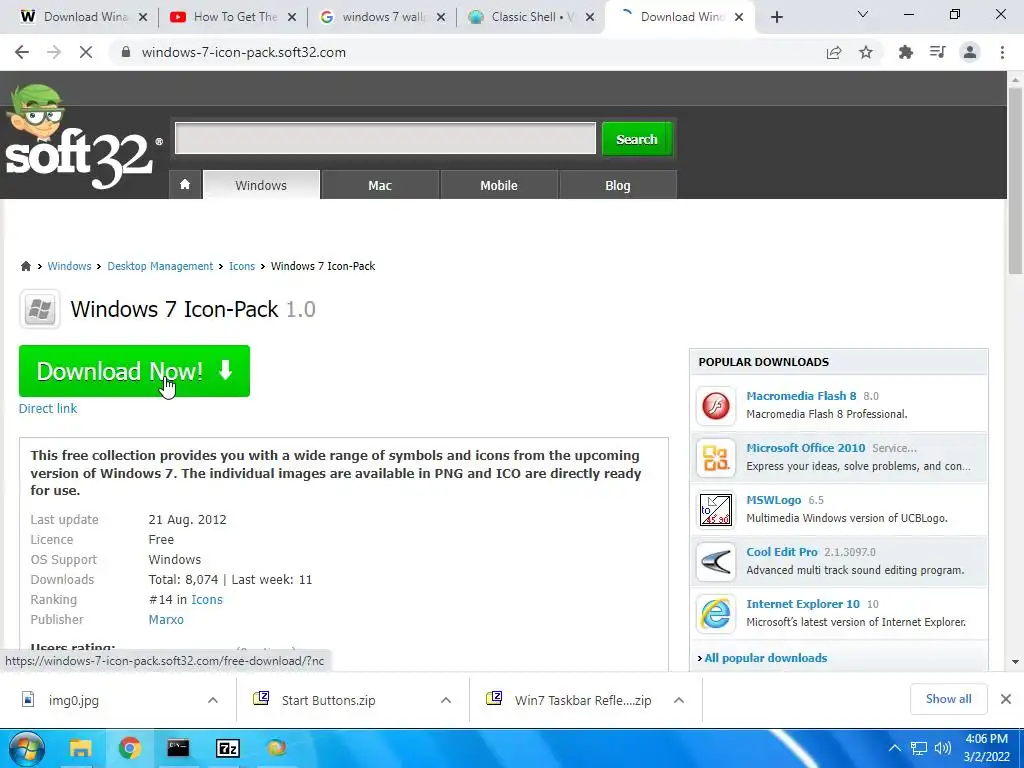Viewport: 1024px width, 768px height.
Task: Click the Chrome profile avatar icon
Action: 970,52
